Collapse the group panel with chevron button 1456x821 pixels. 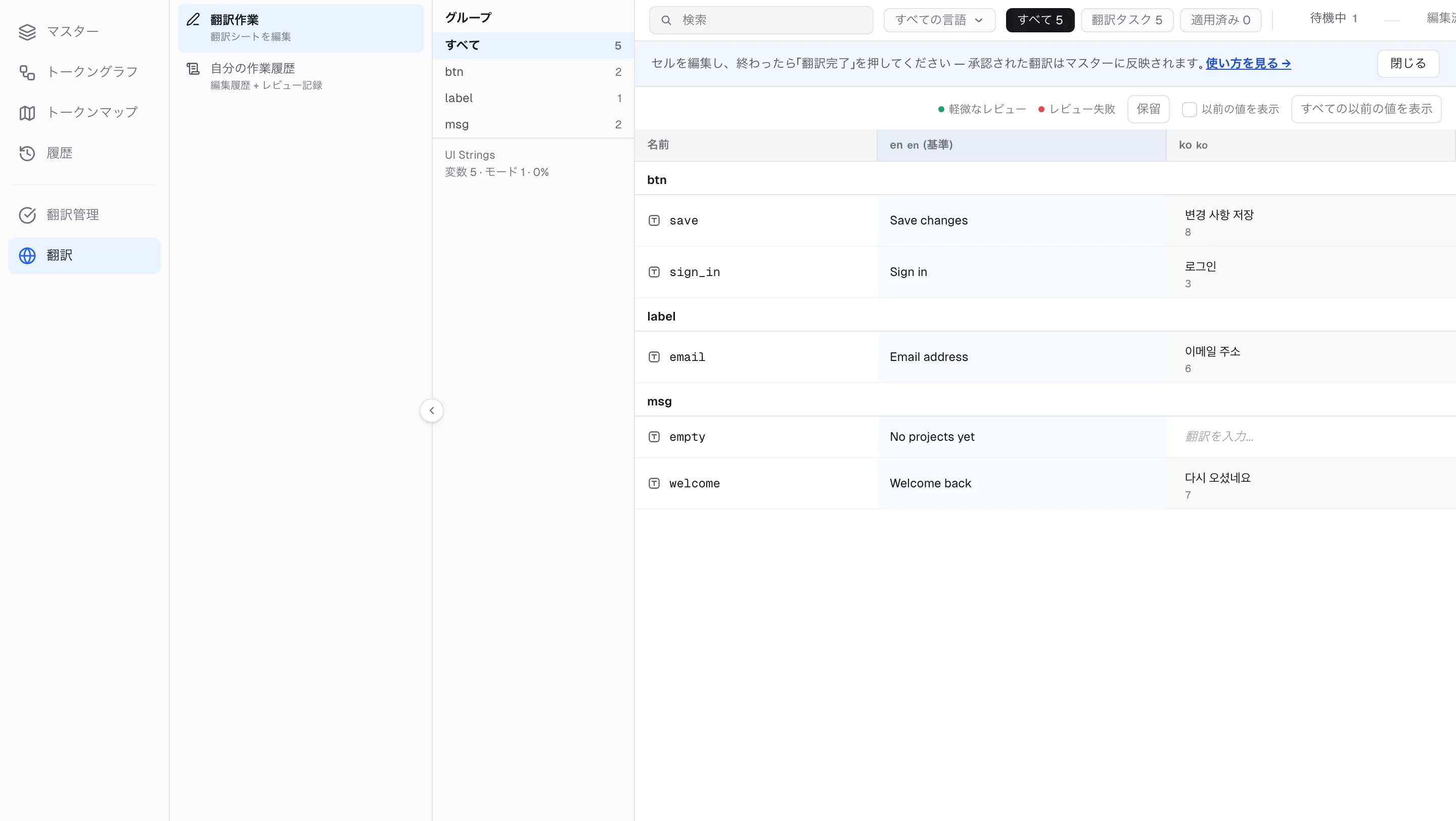click(x=432, y=411)
